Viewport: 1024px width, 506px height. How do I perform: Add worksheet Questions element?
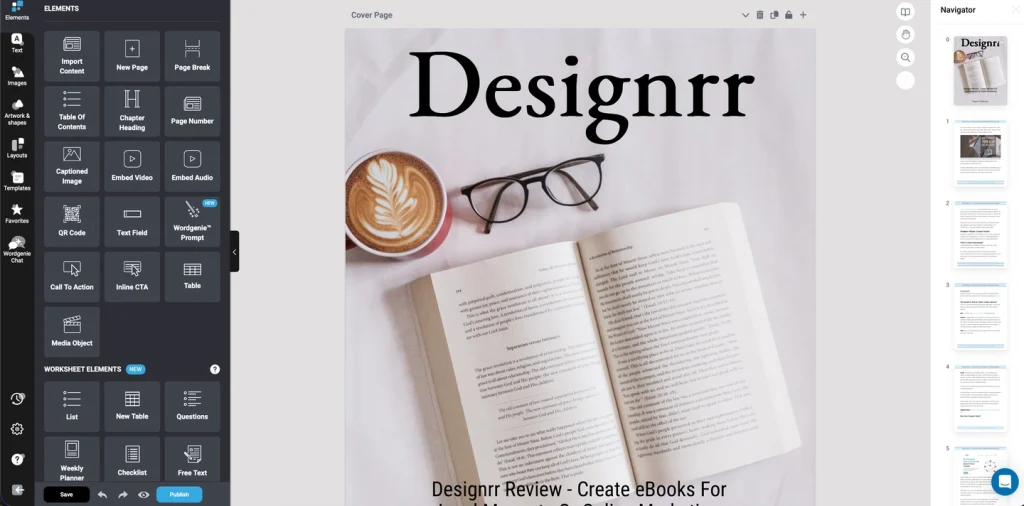[192, 407]
